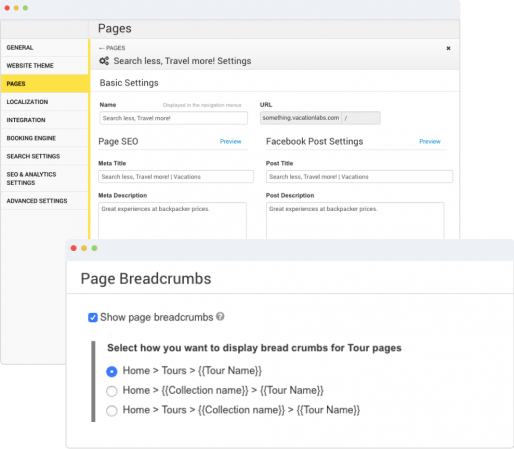The height and width of the screenshot is (449, 514).
Task: Choose 'Home > {{Collection name}} > {{Tour Name}}' option
Action: tap(112, 391)
